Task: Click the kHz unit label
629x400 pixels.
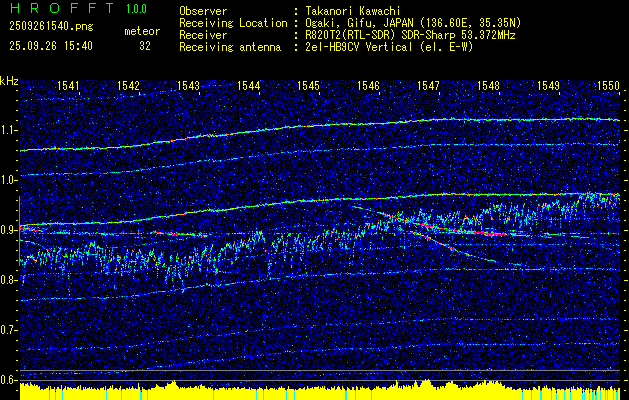Action: 9,81
